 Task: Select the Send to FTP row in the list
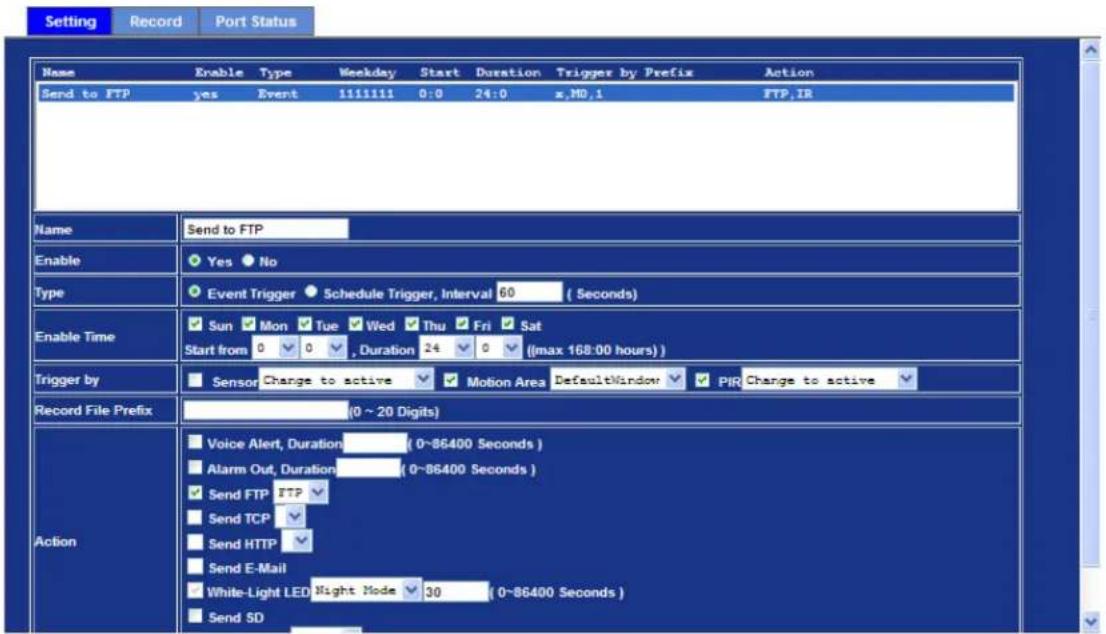(525, 94)
